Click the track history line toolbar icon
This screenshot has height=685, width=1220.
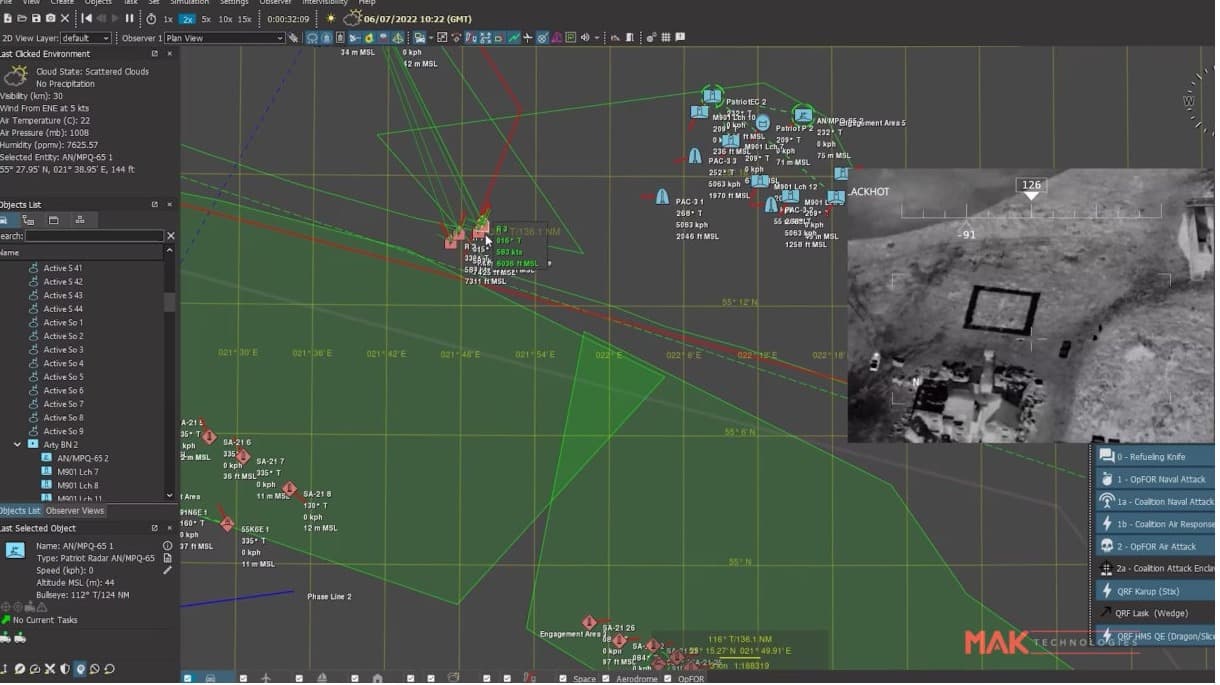pos(514,38)
